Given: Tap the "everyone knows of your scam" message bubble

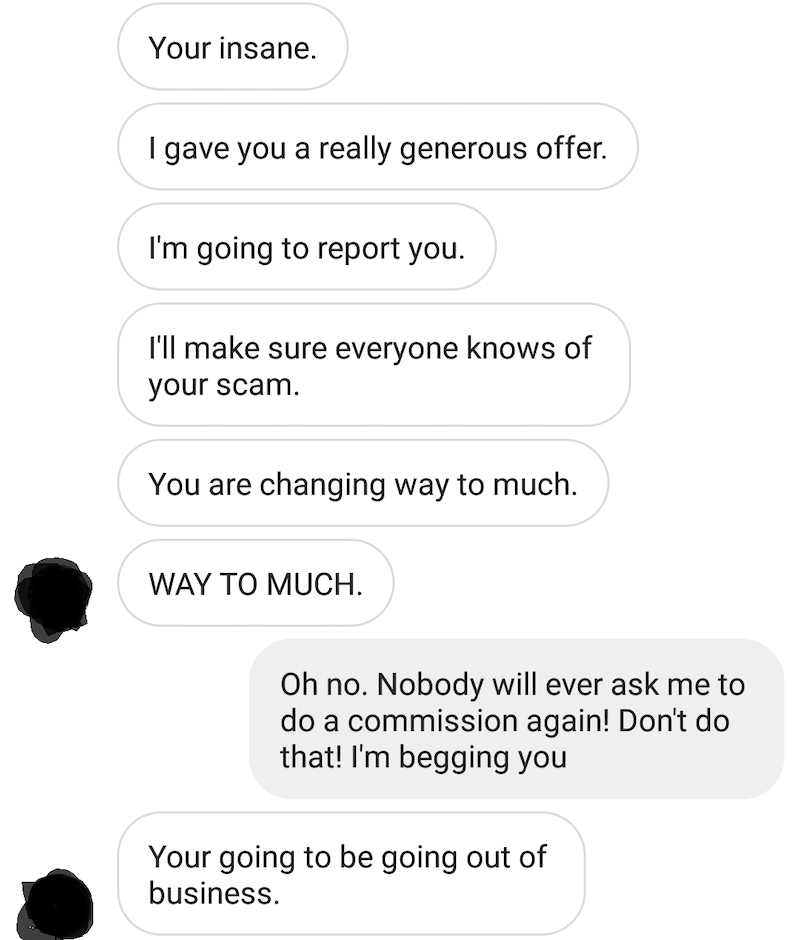Looking at the screenshot, I should pos(374,365).
